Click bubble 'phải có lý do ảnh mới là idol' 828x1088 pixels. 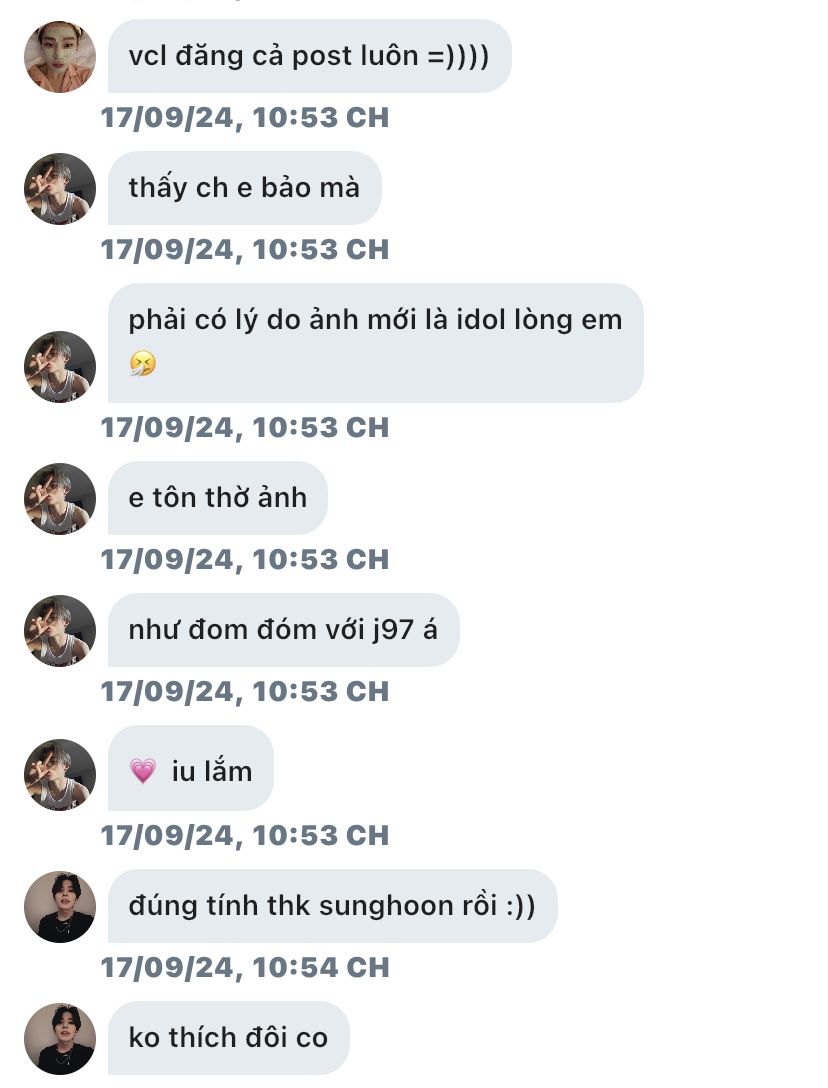pyautogui.click(x=375, y=343)
